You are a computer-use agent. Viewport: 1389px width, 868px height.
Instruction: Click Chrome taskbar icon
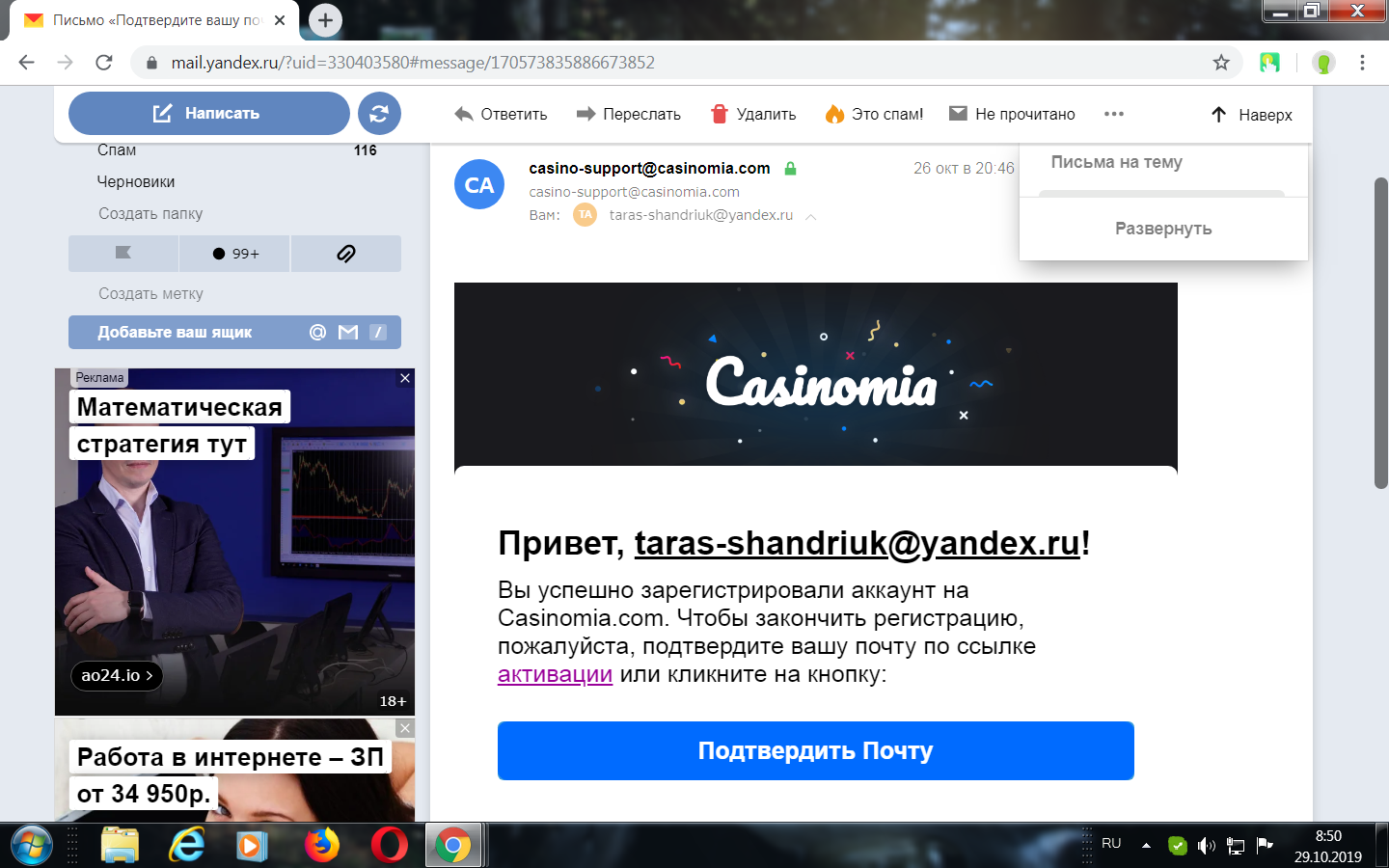tap(452, 846)
